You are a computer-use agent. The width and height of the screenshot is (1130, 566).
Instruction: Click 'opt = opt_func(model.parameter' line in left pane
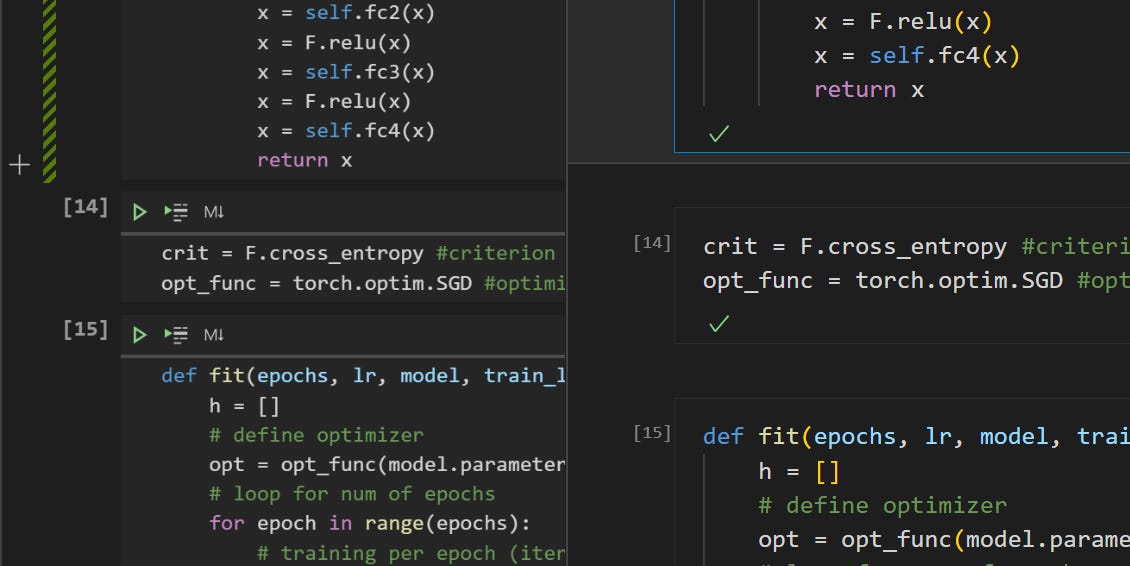point(387,465)
